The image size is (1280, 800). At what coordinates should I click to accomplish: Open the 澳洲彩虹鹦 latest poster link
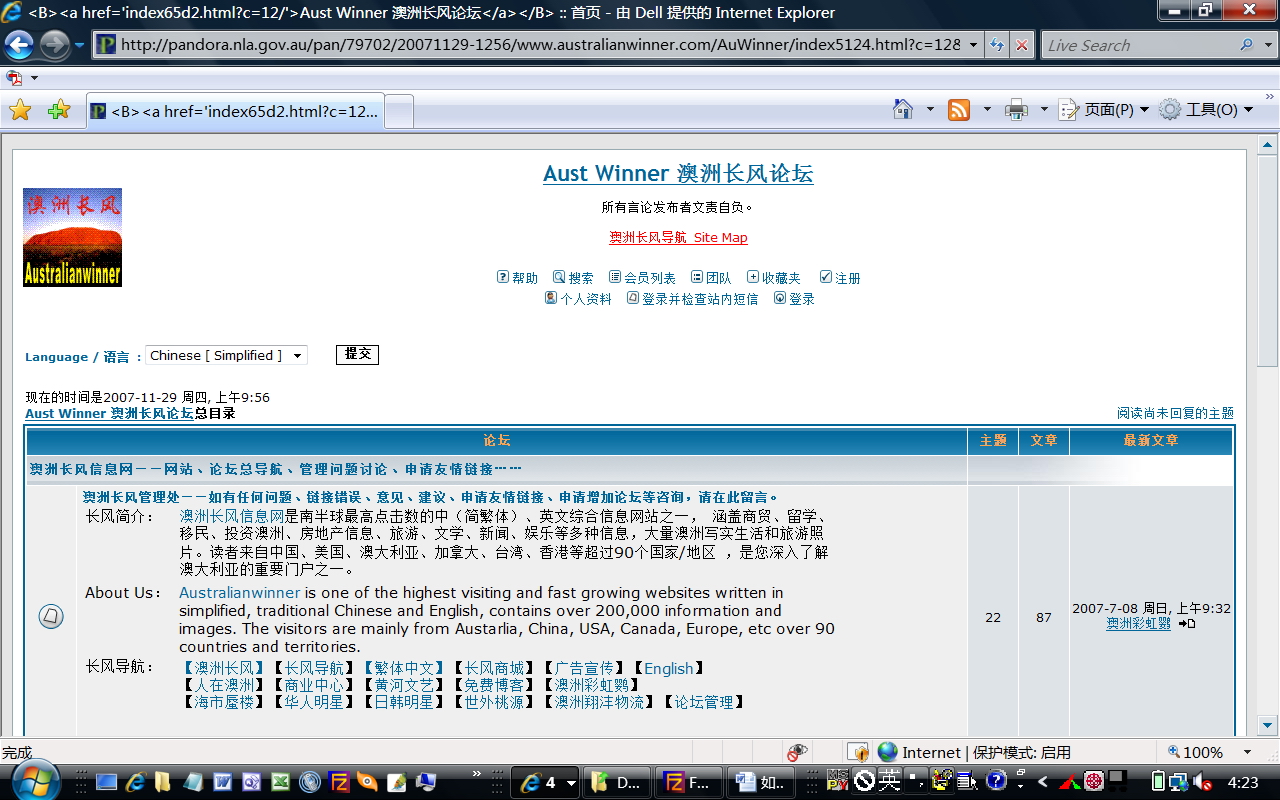click(x=1138, y=624)
